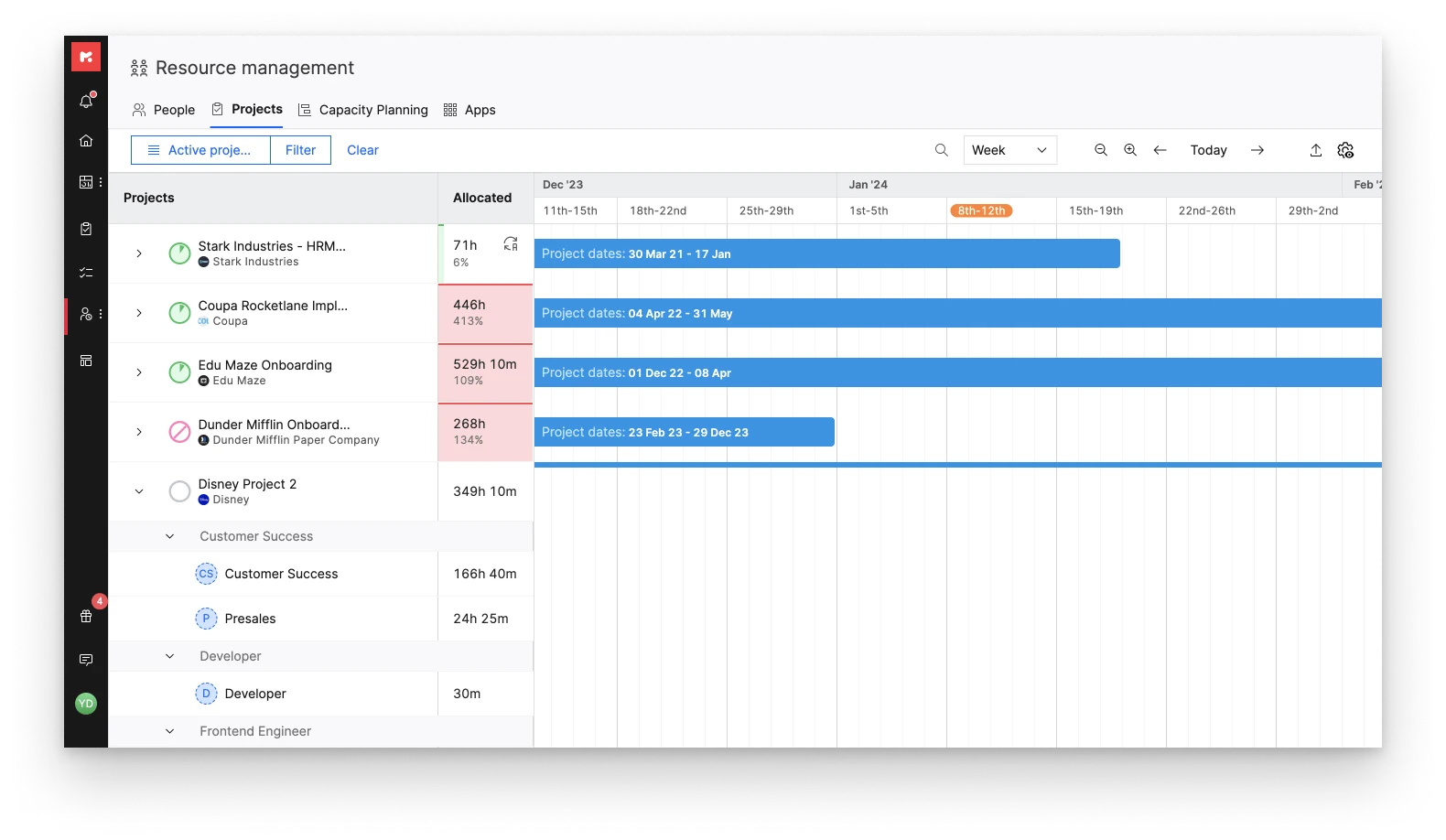This screenshot has height=840, width=1446.
Task: Open the Capacity Planning tab
Action: coord(363,110)
